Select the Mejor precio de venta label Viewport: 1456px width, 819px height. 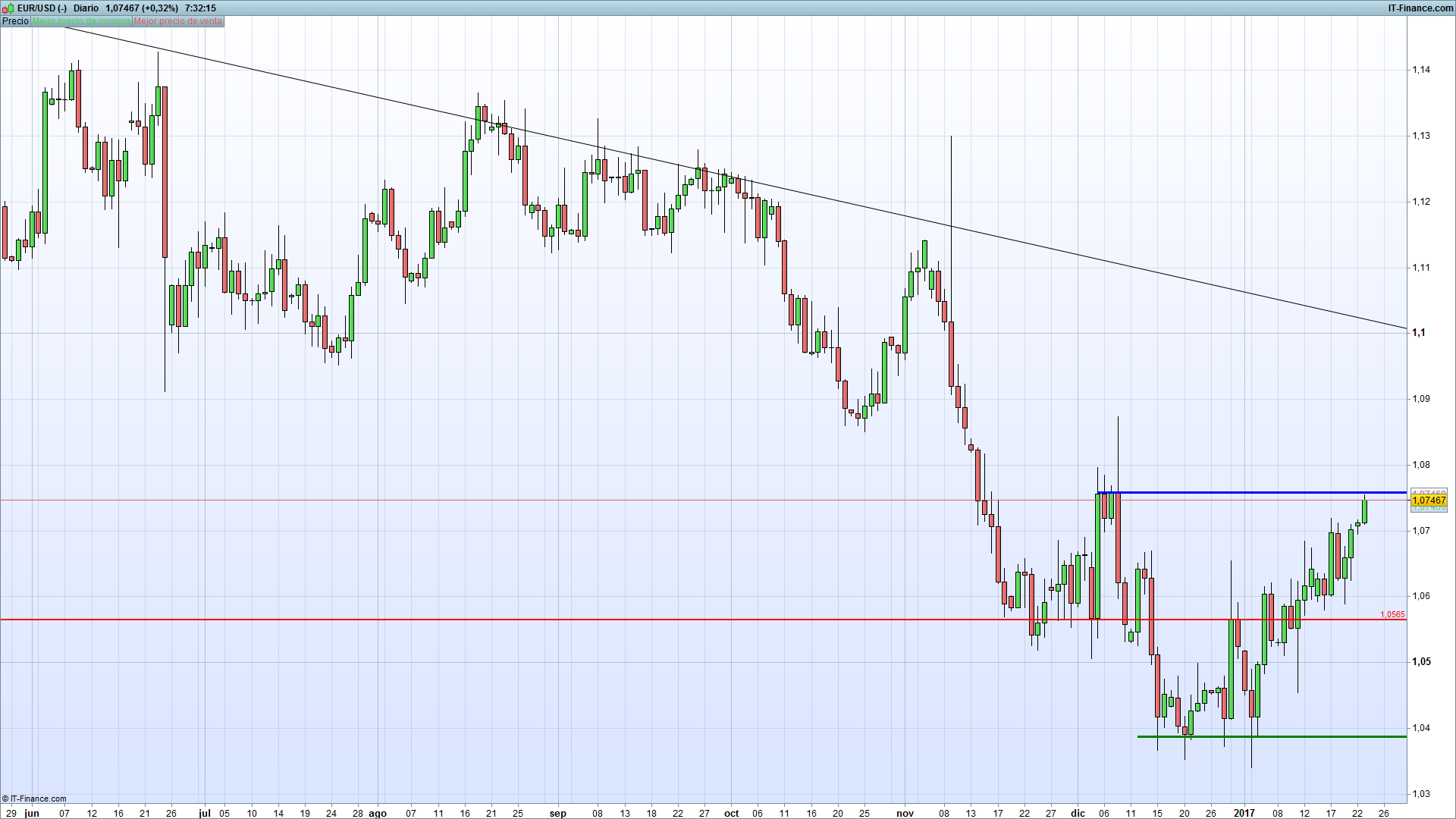click(178, 21)
